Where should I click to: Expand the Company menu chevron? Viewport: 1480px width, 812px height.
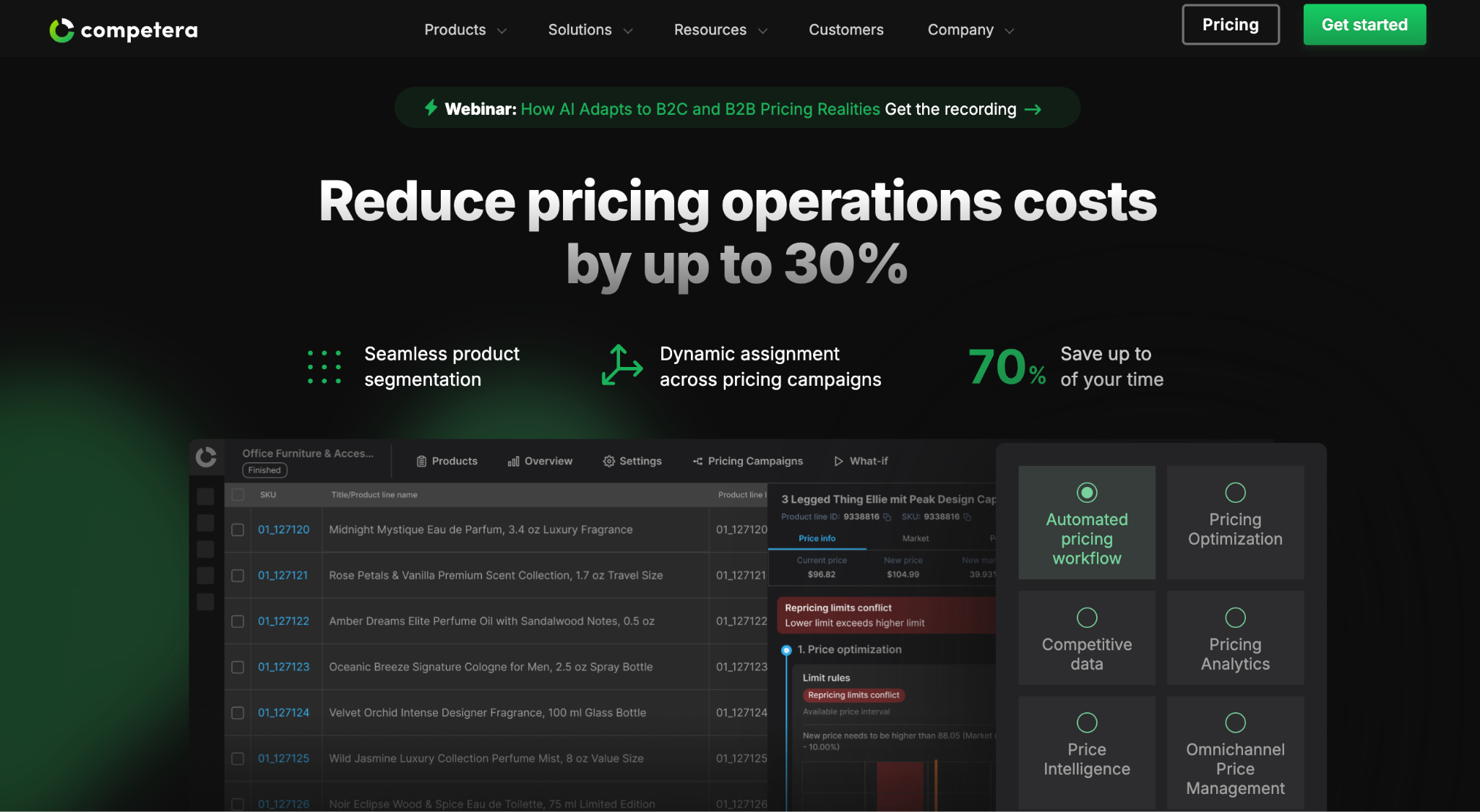coord(1009,30)
